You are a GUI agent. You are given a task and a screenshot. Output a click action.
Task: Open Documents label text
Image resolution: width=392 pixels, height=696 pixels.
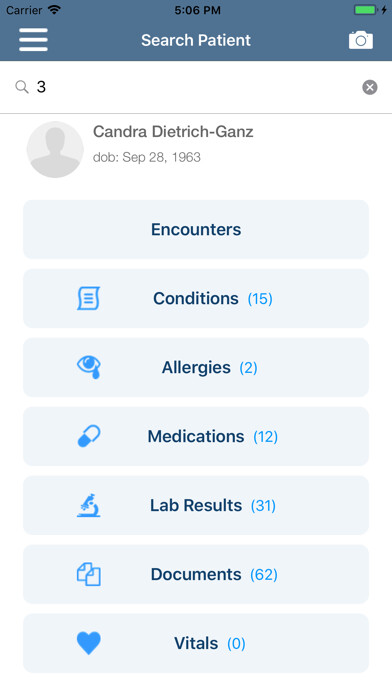[x=196, y=574]
